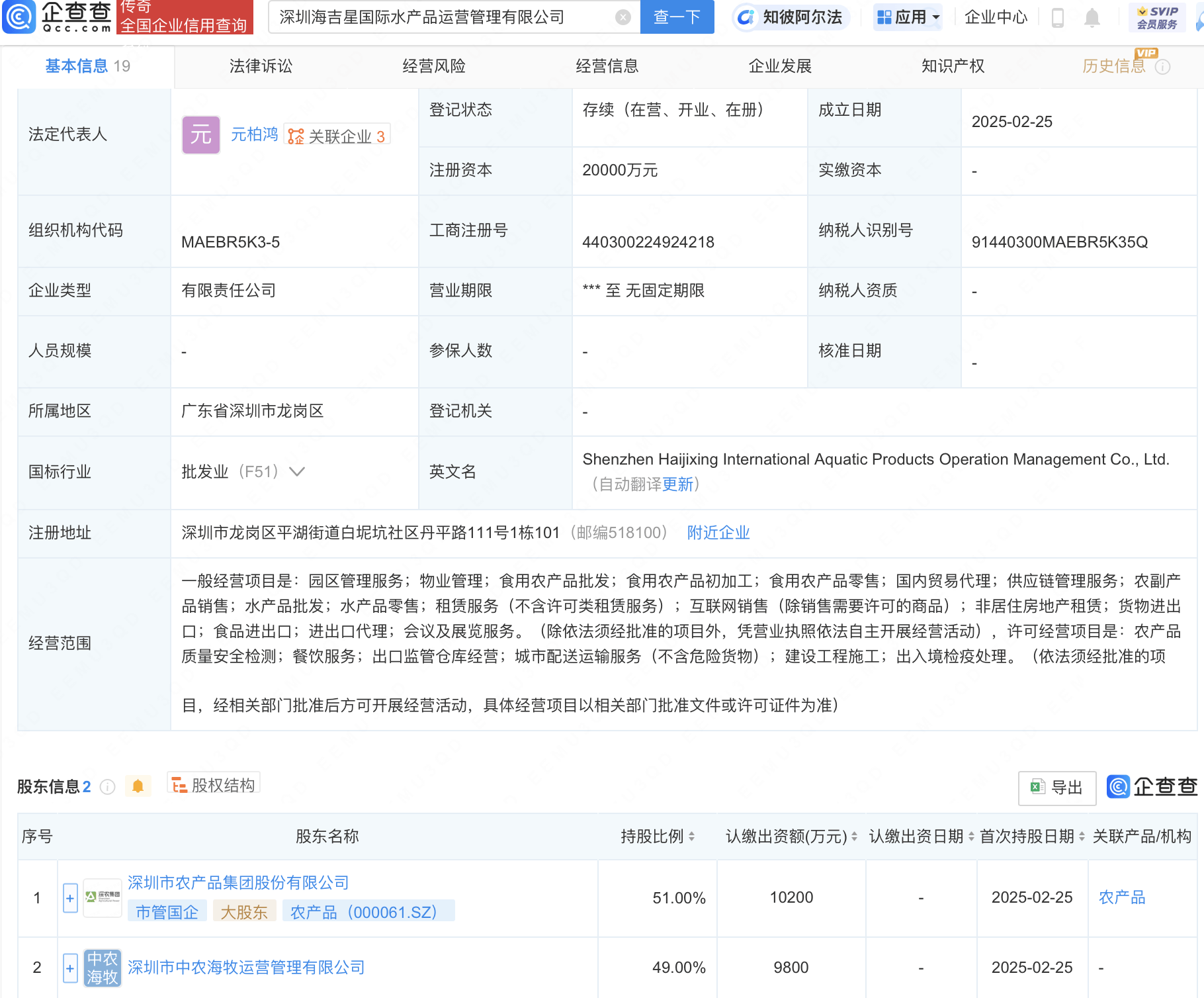Image resolution: width=1204 pixels, height=998 pixels.
Task: Sort by 认缴出资日期 column arrows
Action: tap(971, 837)
